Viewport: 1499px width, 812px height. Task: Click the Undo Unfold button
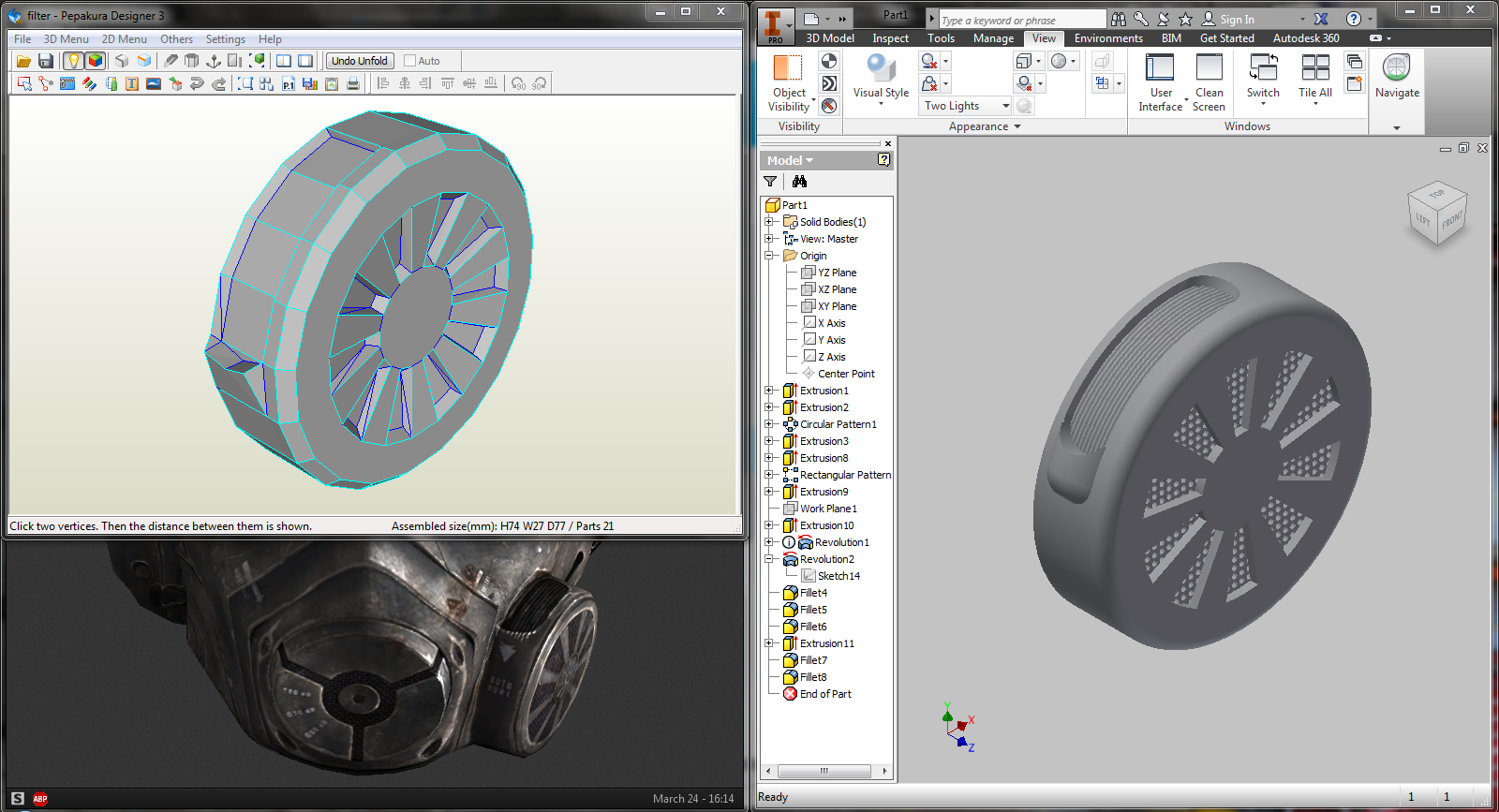360,61
